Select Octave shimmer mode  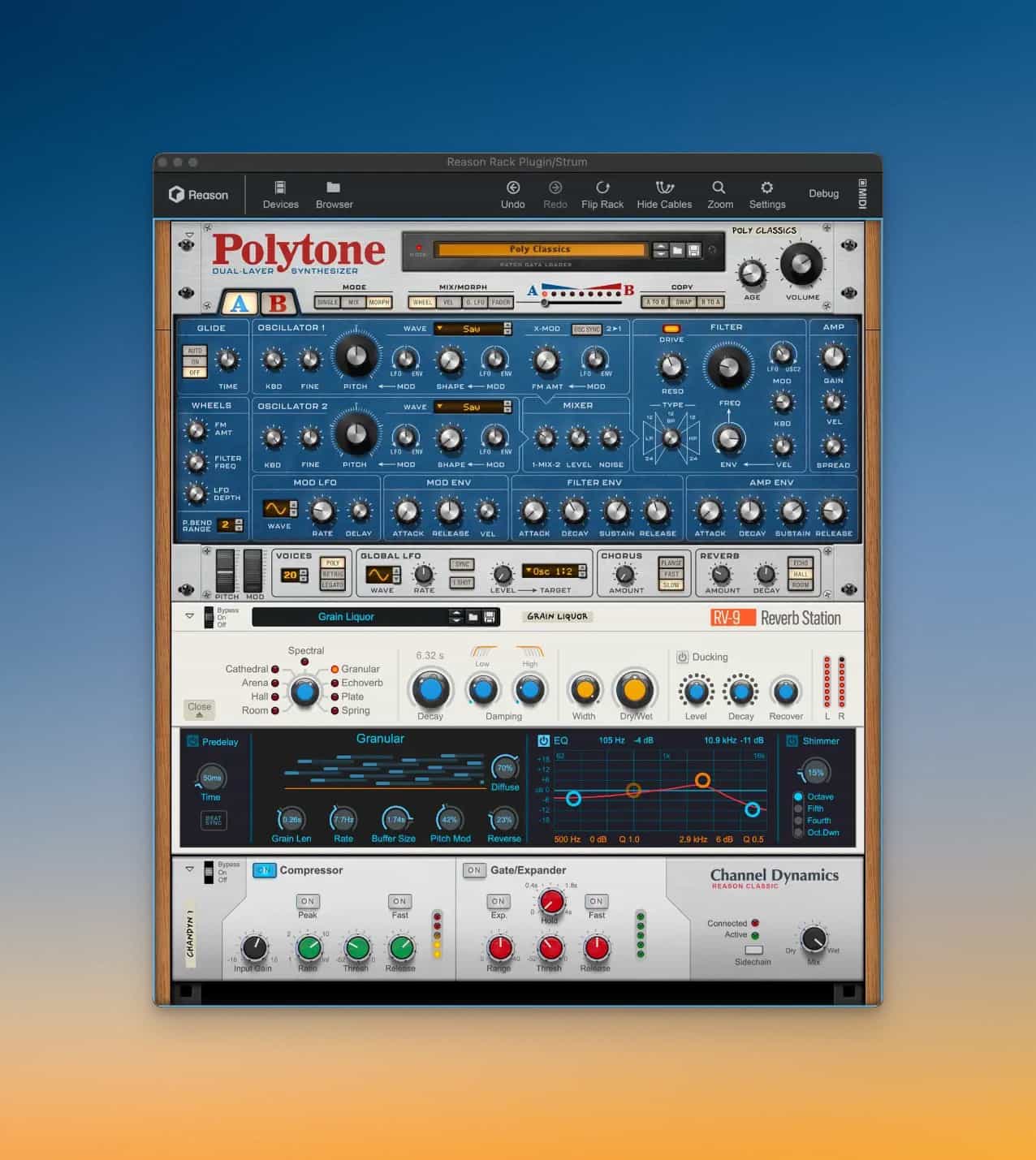(x=799, y=797)
